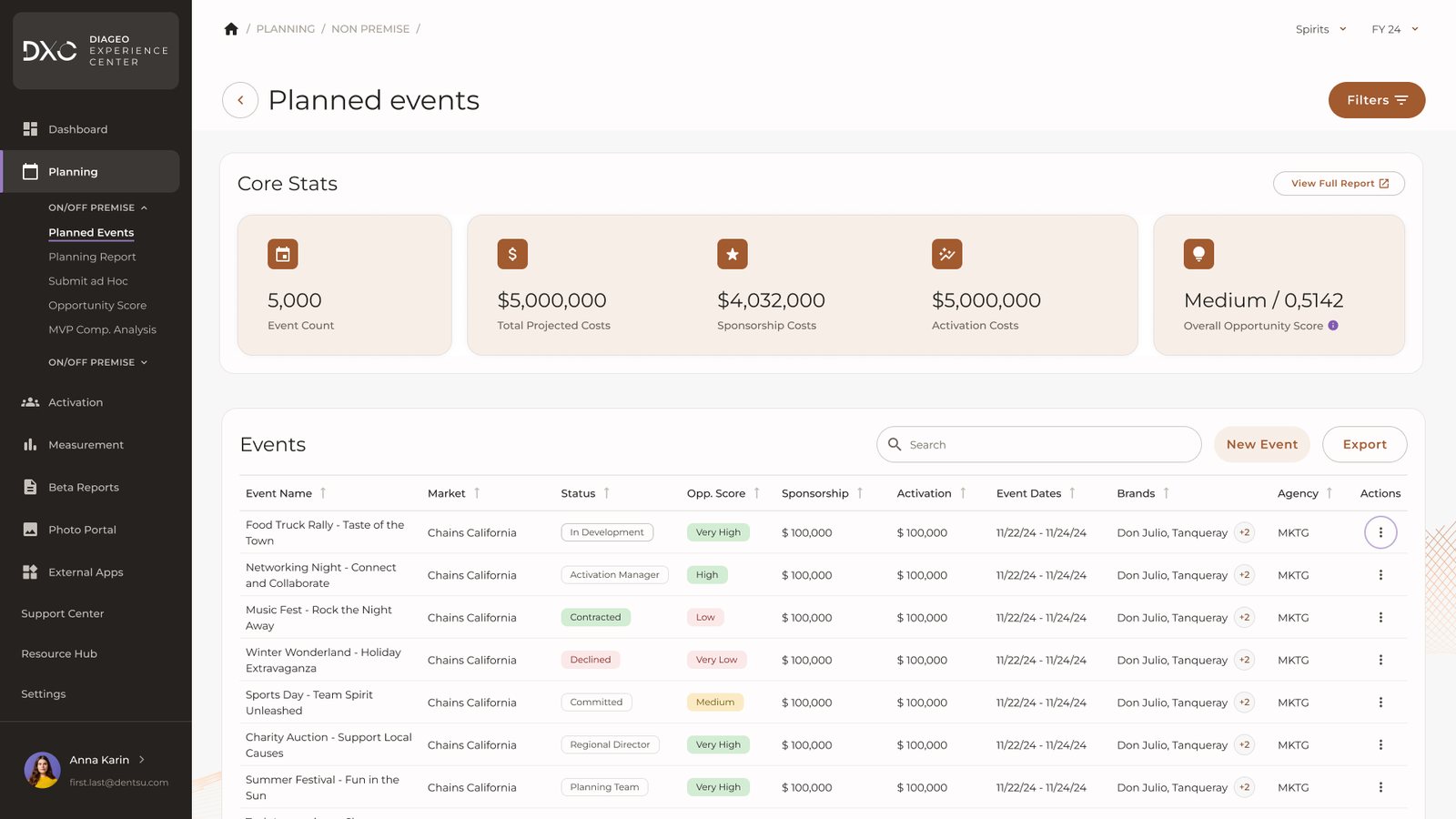Sort table by Opp. Score column
The image size is (1456, 819).
coord(757,493)
